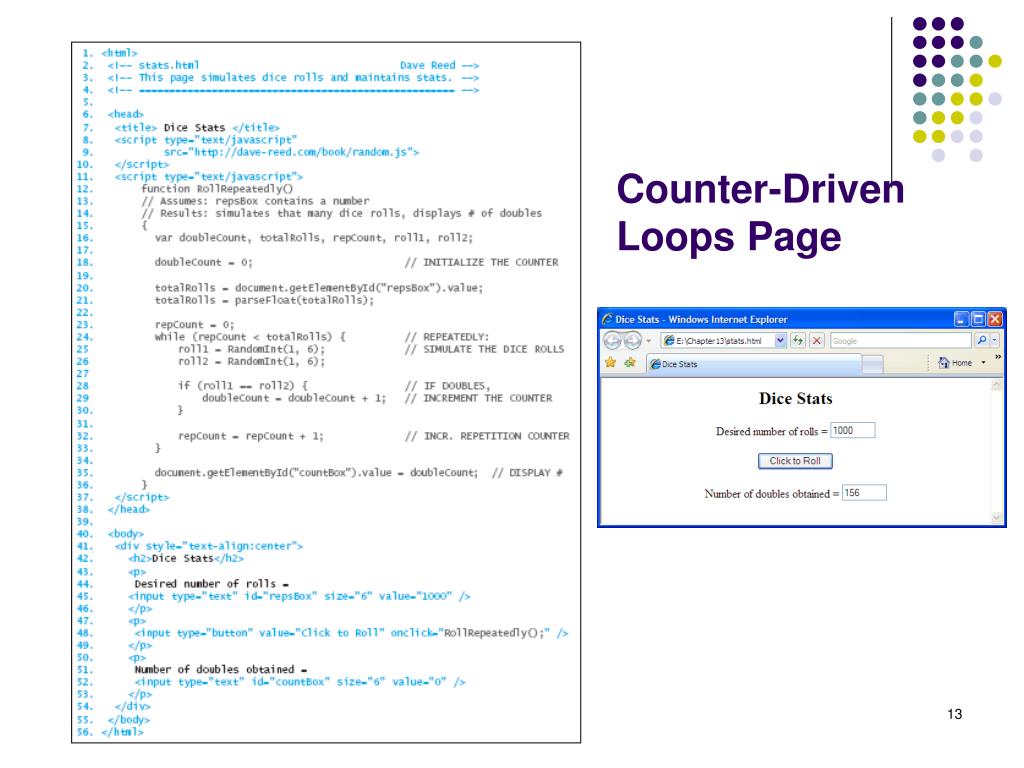Close the Internet Explorer window
Screen dimensions: 1024x768
click(x=995, y=319)
